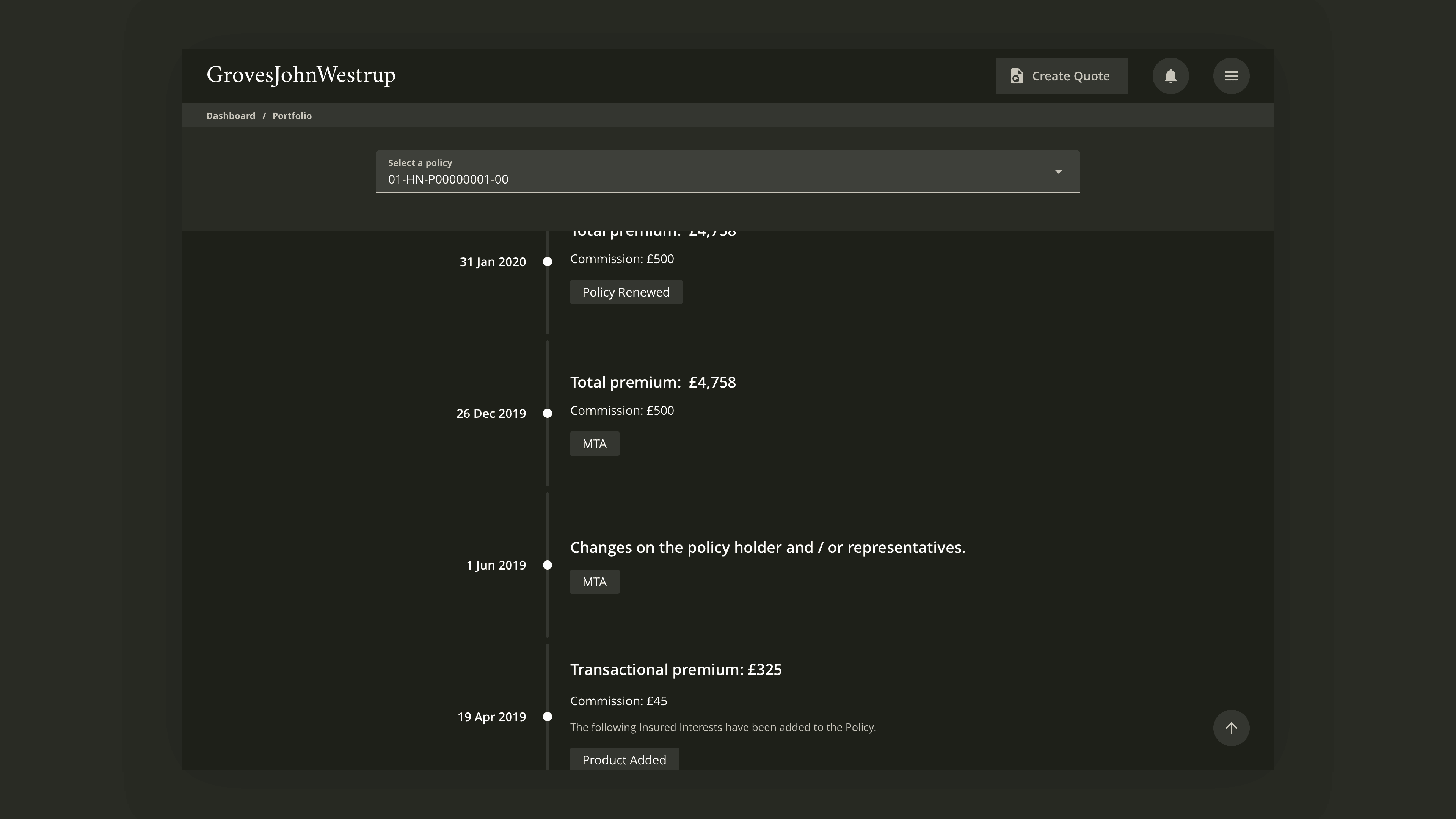Viewport: 1456px width, 819px height.
Task: Click the Transactional premium £325 heading
Action: point(676,669)
